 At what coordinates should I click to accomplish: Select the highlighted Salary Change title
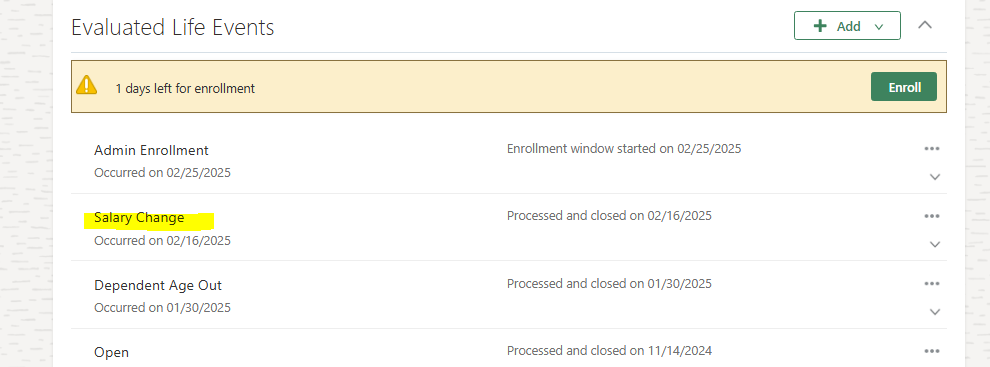[139, 218]
